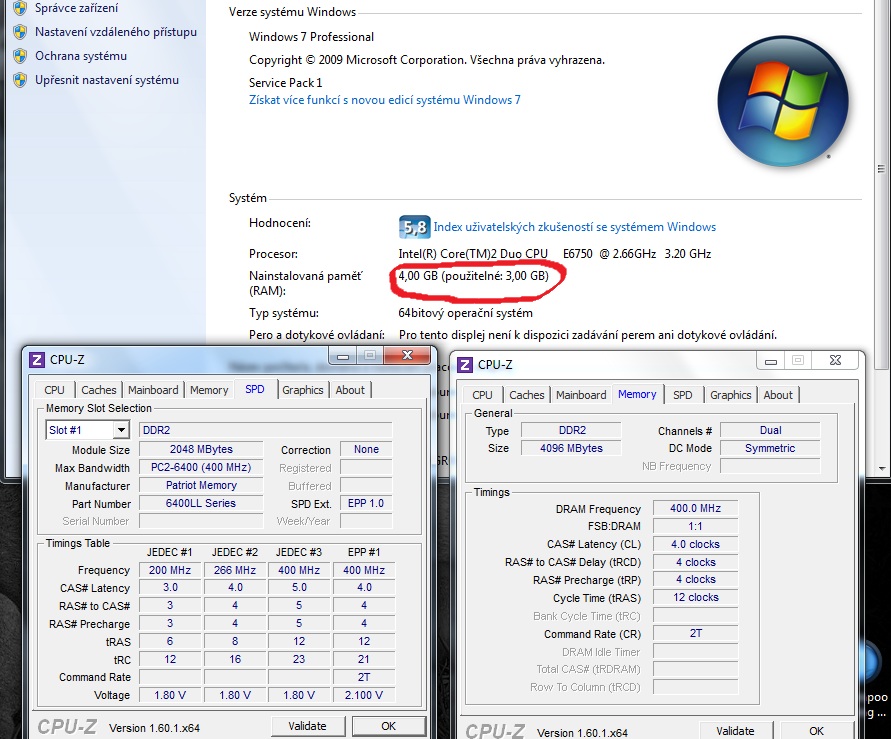Click OK in left CPU-Z window
Viewport: 891px width, 739px height.
click(389, 727)
